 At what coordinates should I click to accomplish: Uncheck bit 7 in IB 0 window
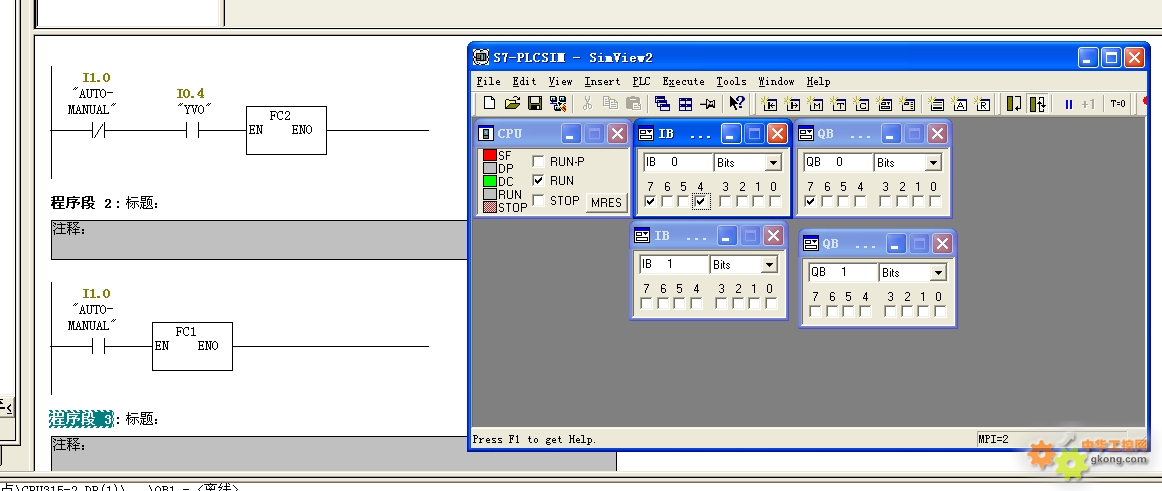650,201
